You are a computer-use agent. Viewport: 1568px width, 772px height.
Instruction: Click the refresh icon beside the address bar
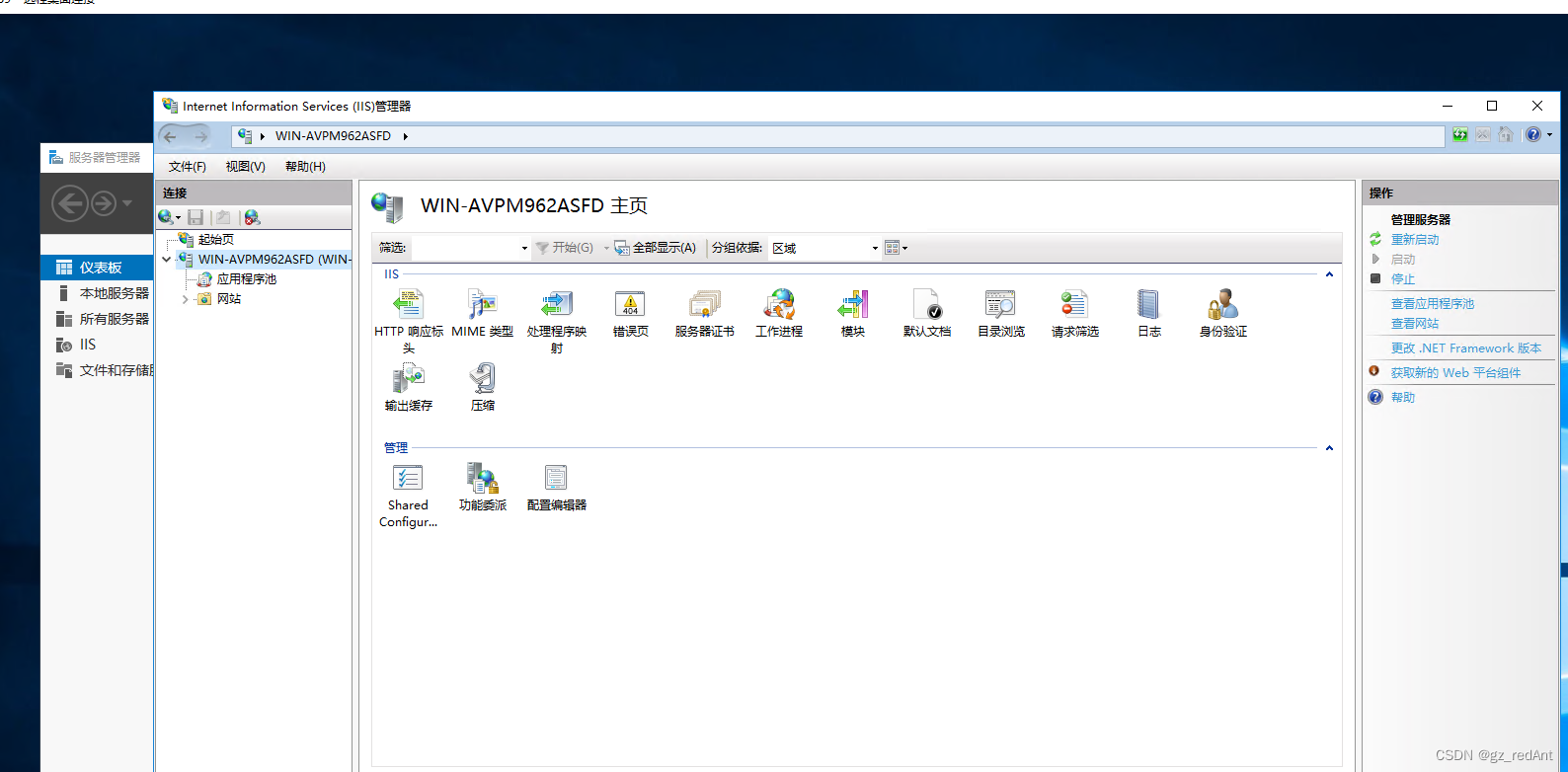coord(1459,135)
